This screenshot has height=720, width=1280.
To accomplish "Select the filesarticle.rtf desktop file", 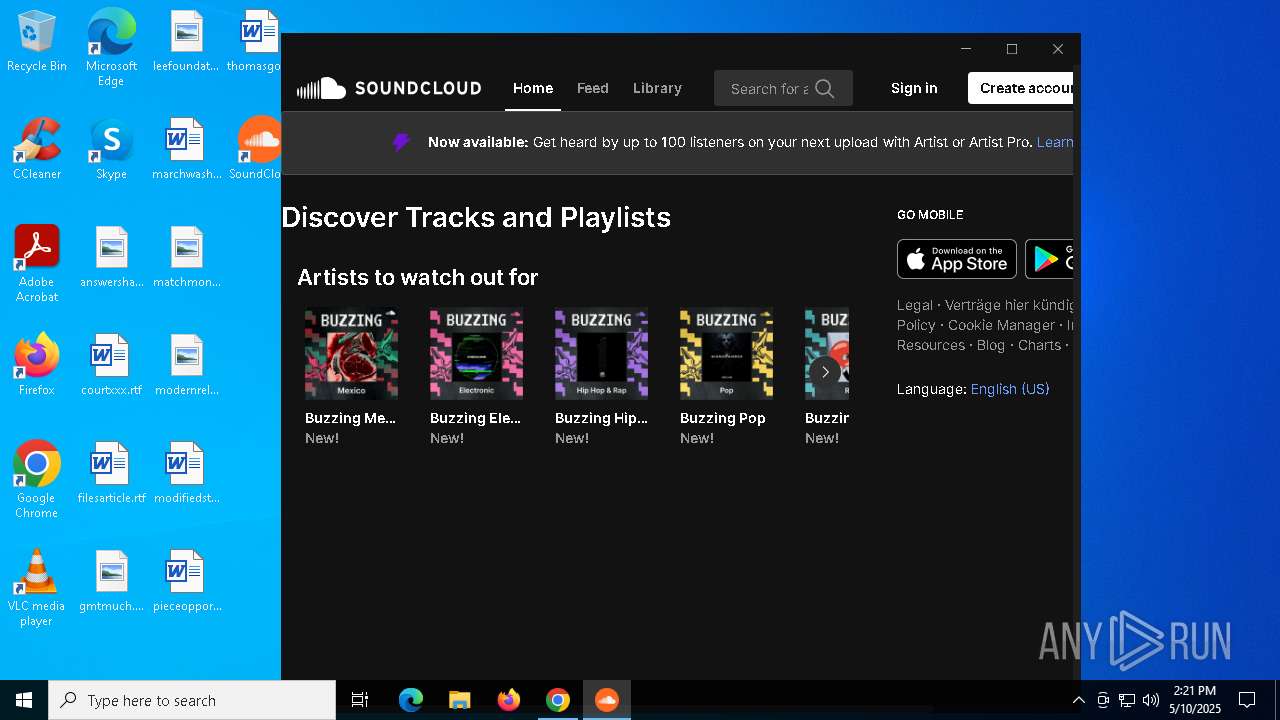I will coord(111,473).
